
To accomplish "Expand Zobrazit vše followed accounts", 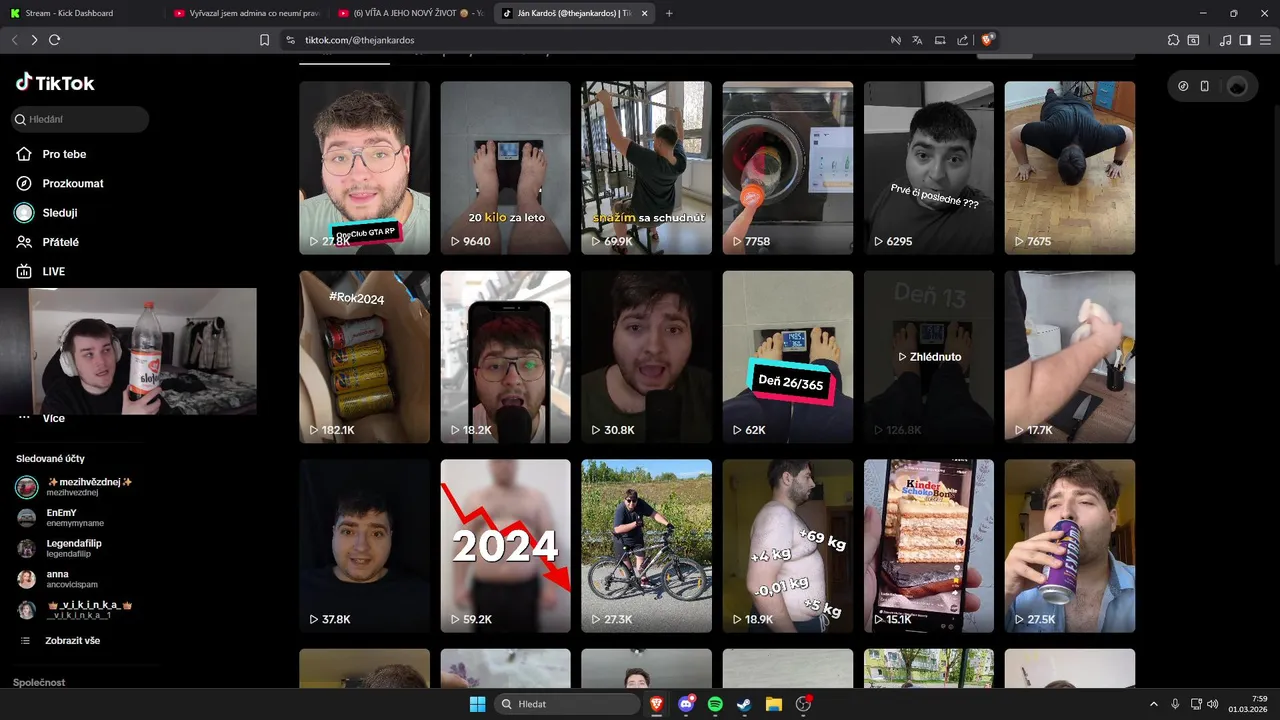I will (72, 640).
